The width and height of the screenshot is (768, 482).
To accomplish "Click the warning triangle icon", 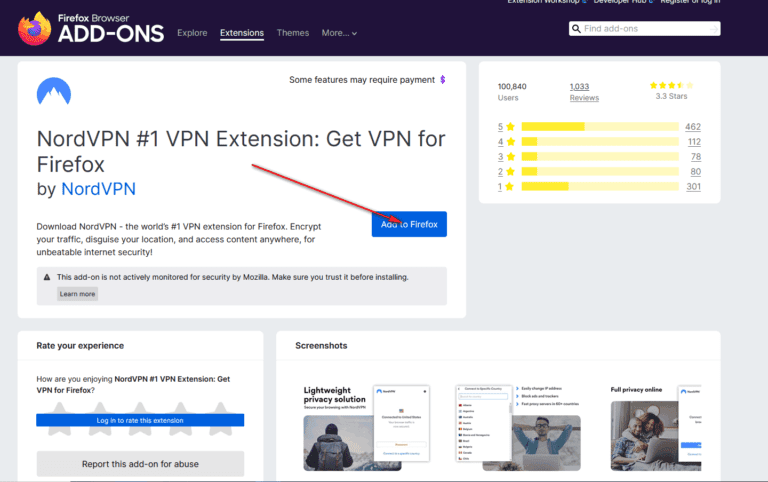I will [x=47, y=277].
